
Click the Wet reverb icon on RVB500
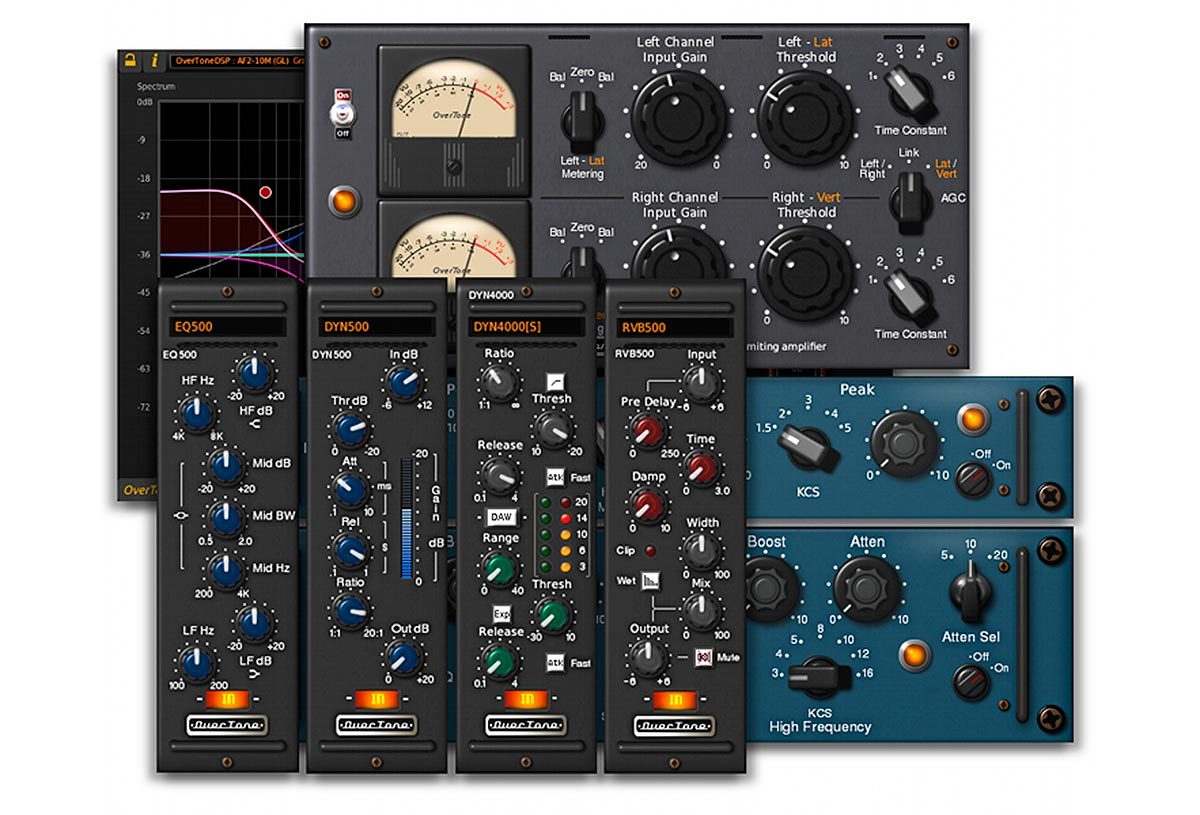pyautogui.click(x=650, y=580)
